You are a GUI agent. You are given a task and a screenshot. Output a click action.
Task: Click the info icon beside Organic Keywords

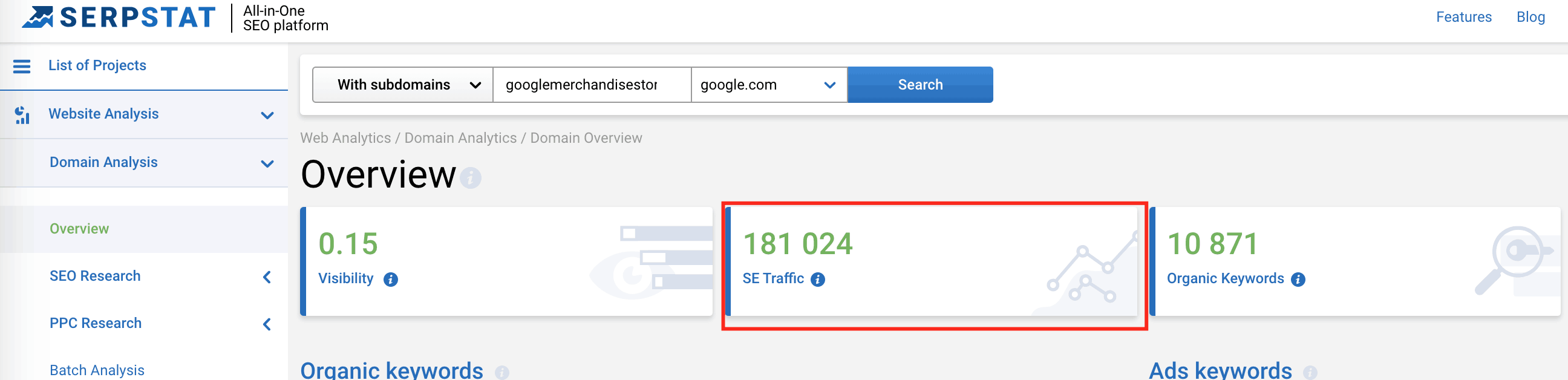pyautogui.click(x=1298, y=280)
